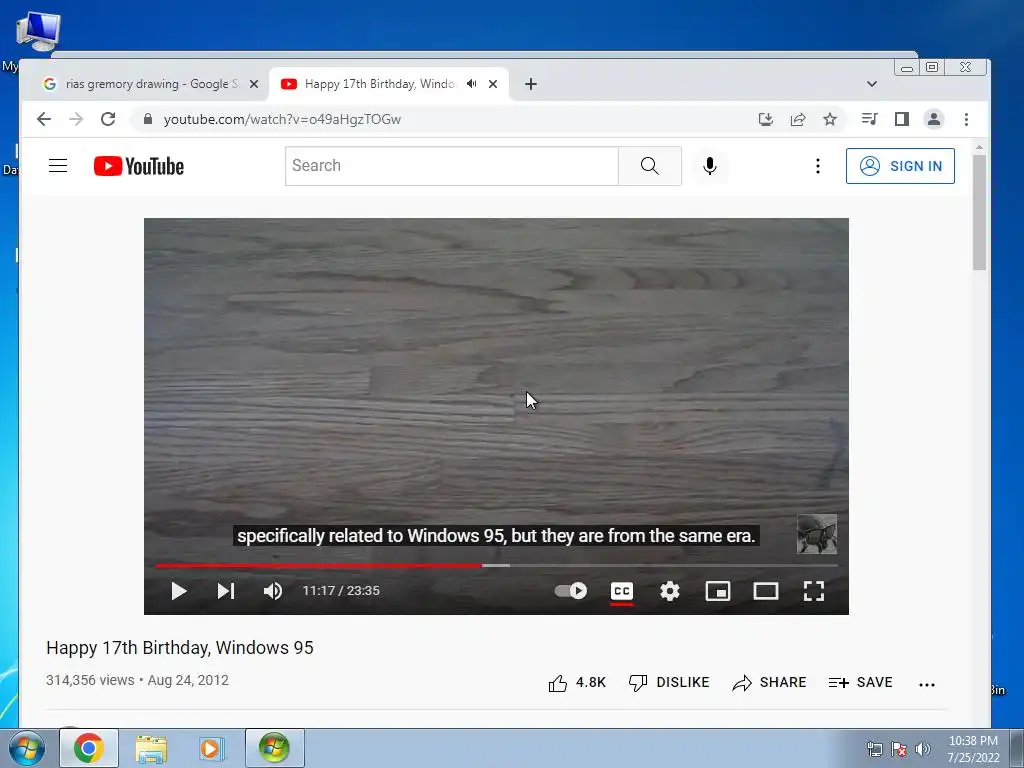Image resolution: width=1024 pixels, height=768 pixels.
Task: Open the system volume tray icon
Action: [x=923, y=749]
